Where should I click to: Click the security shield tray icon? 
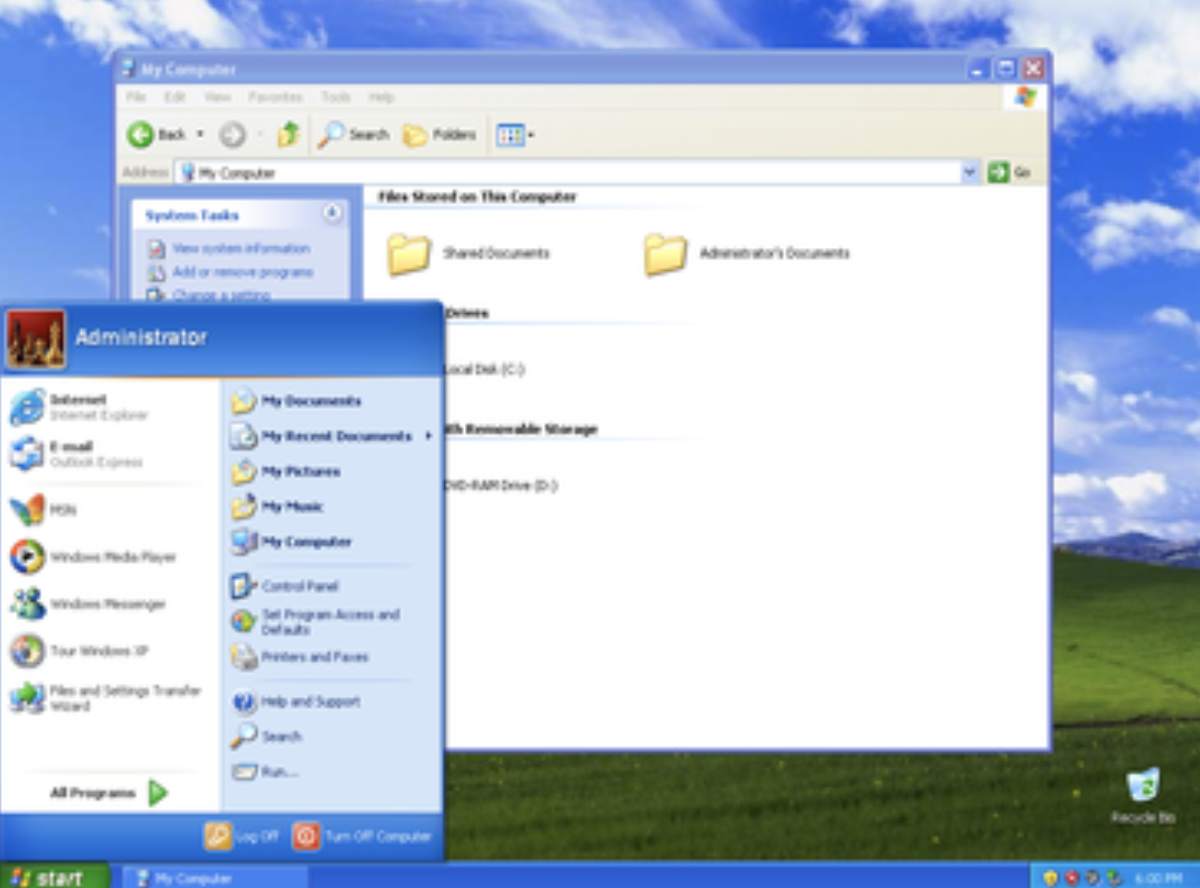click(1050, 878)
